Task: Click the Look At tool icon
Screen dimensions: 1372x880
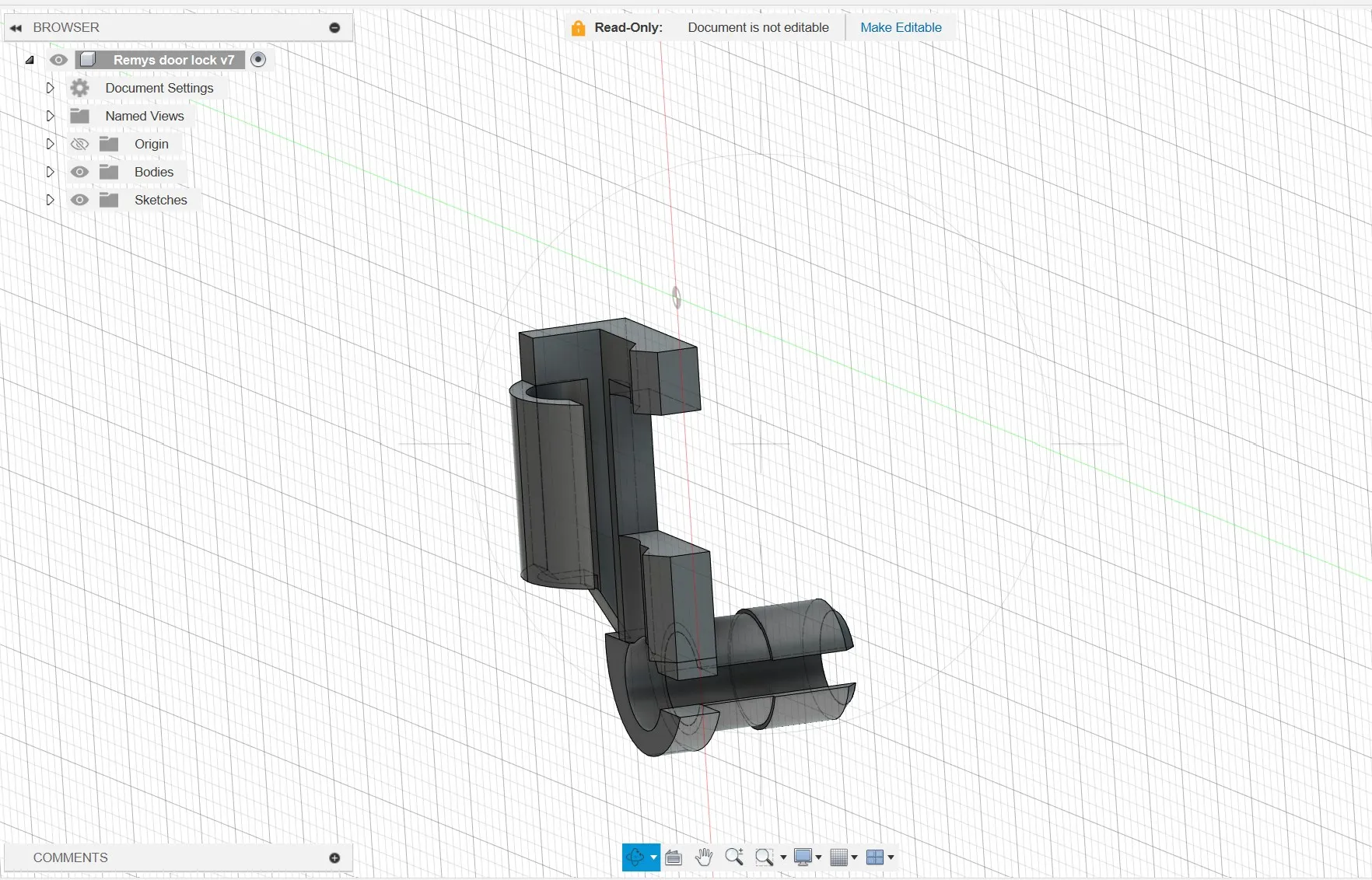Action: (x=674, y=857)
